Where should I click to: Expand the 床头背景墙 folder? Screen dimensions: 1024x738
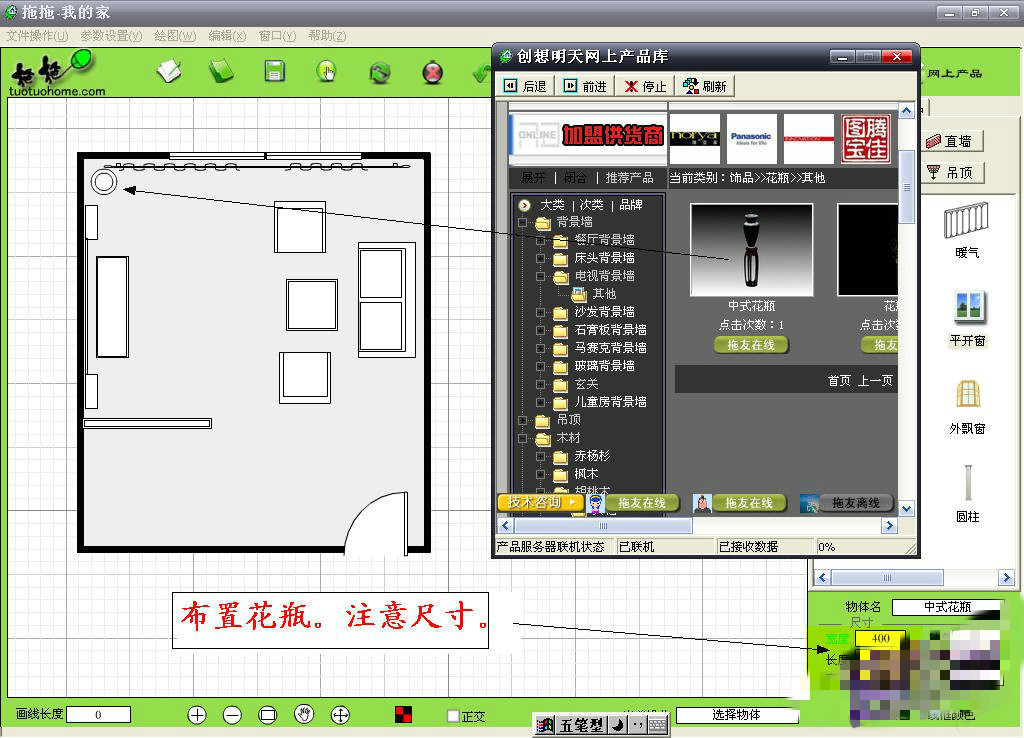[540, 259]
